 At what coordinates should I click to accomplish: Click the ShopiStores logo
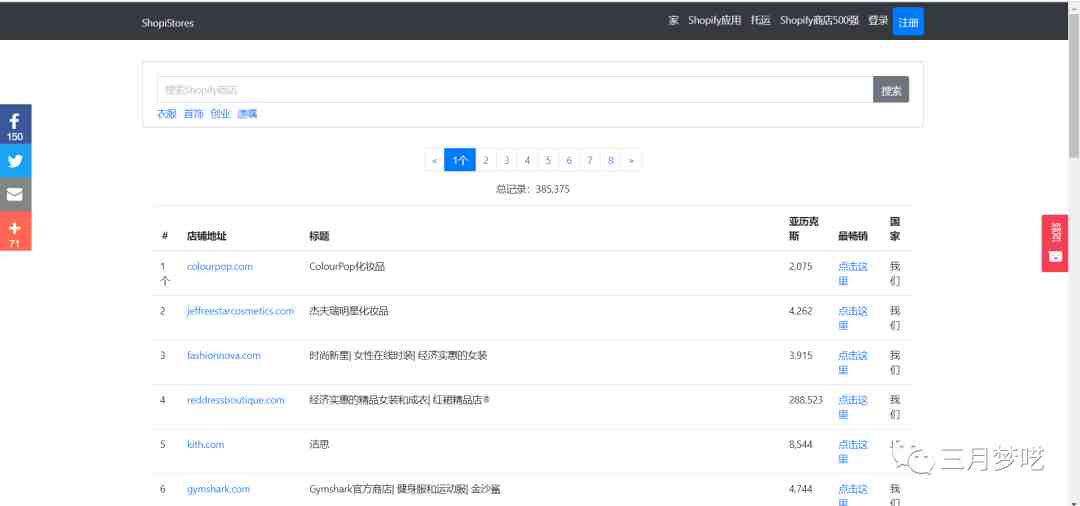(167, 23)
